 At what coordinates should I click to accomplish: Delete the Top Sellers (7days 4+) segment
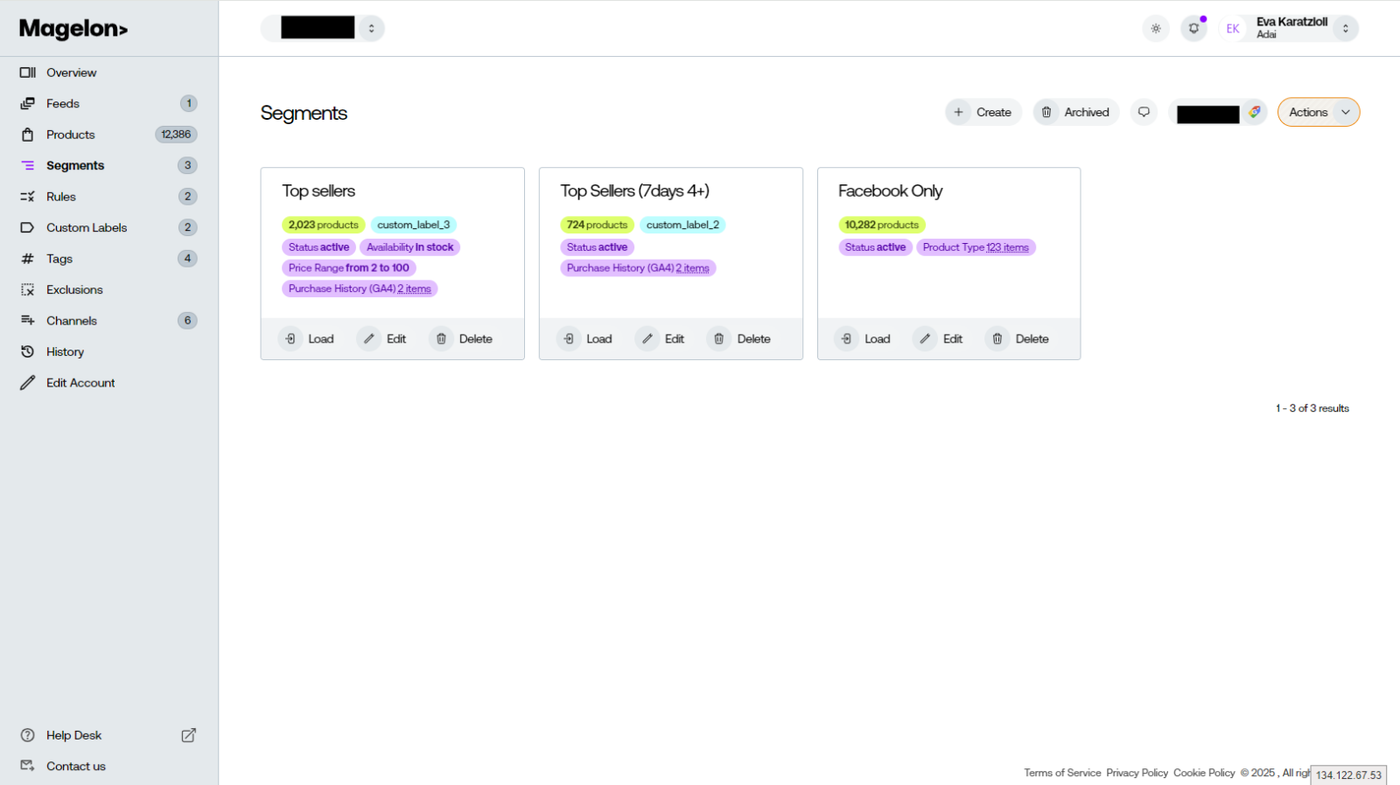click(740, 339)
